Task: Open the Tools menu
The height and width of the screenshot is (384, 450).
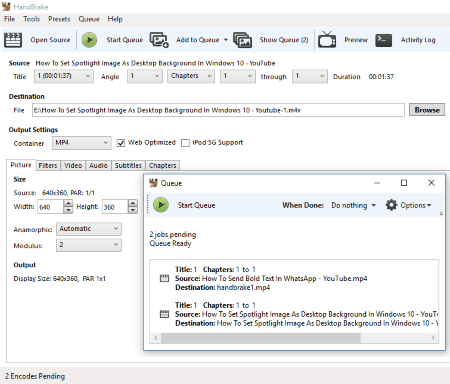Action: (x=32, y=19)
